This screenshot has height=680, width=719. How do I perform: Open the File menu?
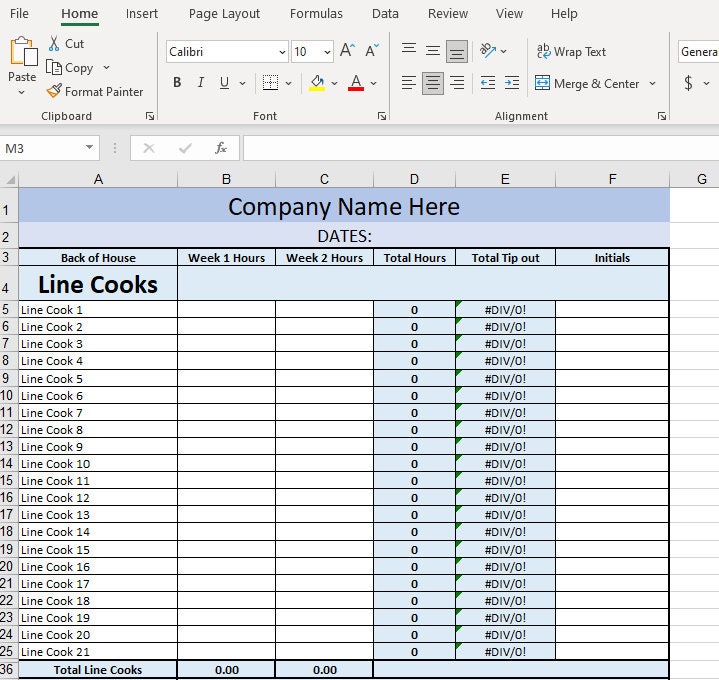point(19,14)
